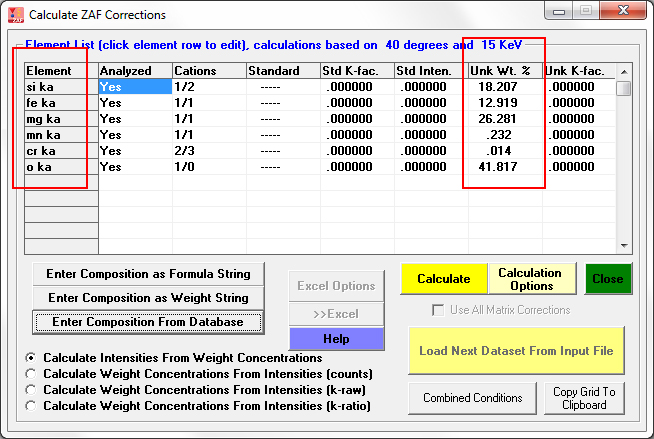Enable Use All Matrix Corrections checkbox
This screenshot has width=654, height=439.
[x=438, y=310]
